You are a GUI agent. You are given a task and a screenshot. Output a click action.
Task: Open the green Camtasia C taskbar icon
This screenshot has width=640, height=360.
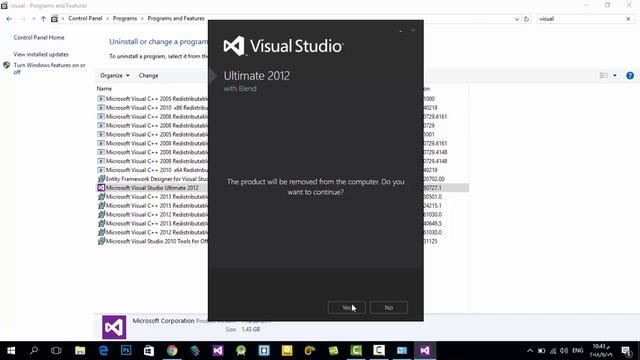coord(356,351)
